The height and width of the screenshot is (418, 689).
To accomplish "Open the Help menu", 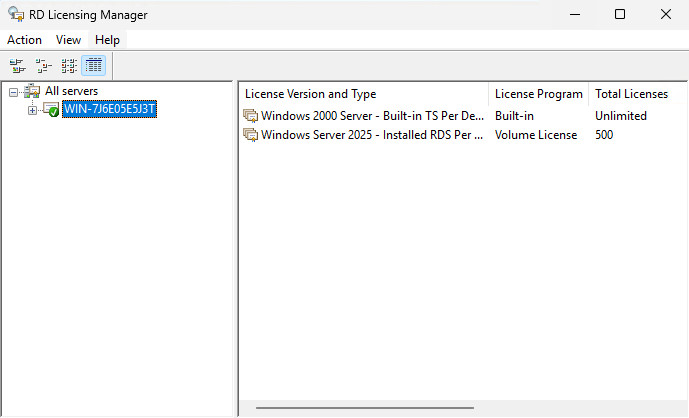I will 107,40.
